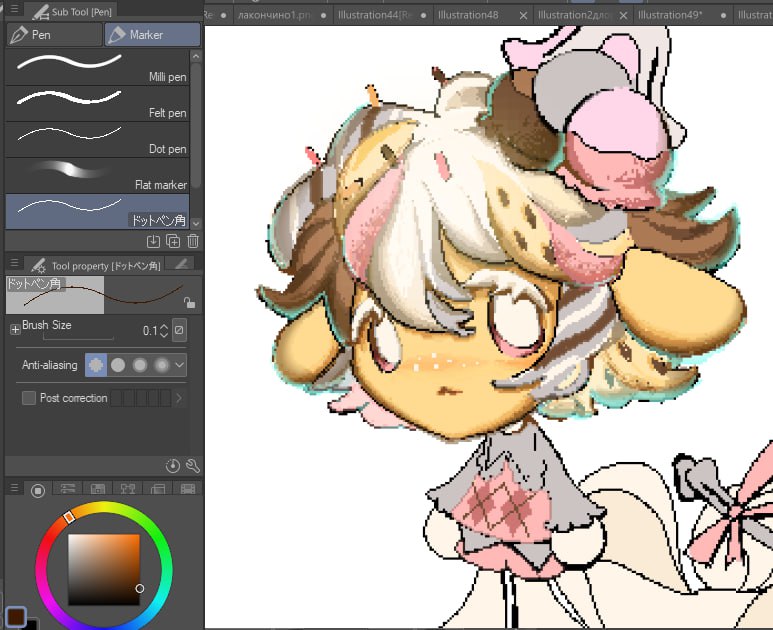This screenshot has width=773, height=630.
Task: Expand the Brush Size plus expander
Action: [15, 329]
